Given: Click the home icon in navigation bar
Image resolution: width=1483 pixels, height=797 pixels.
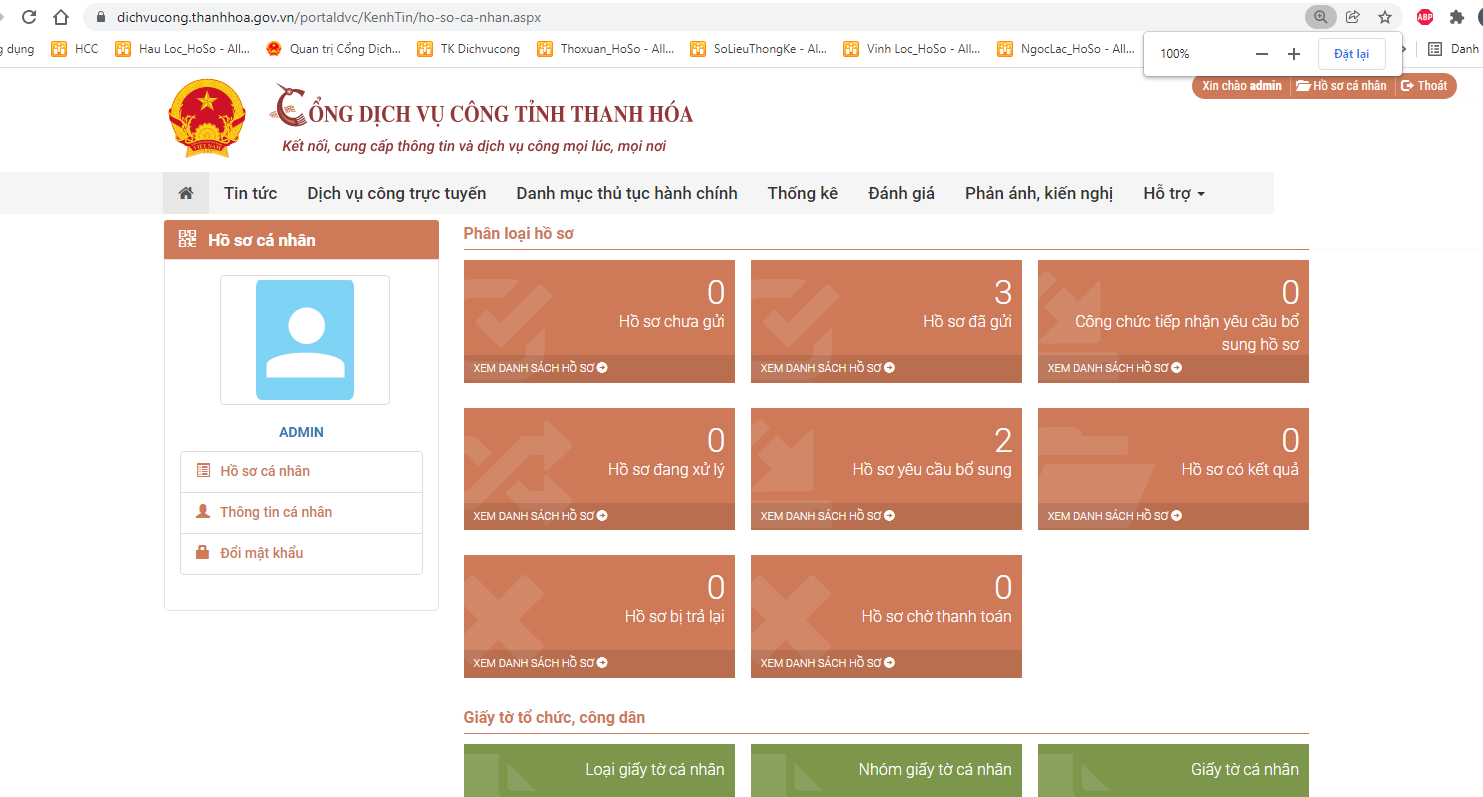Looking at the screenshot, I should coord(185,193).
